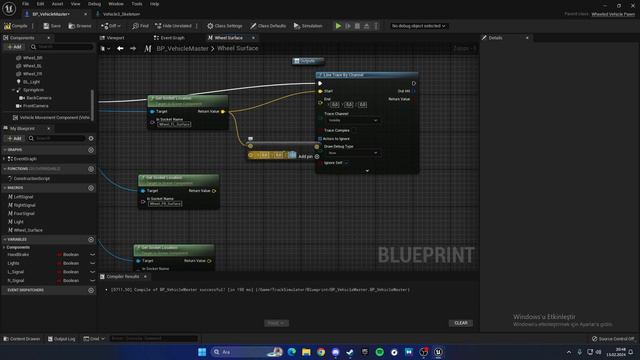
Task: Open Draw Debug Type dropdown
Action: (x=352, y=153)
